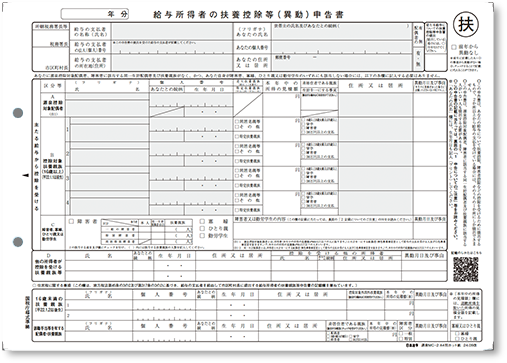This screenshot has width=507, height=363.
Task: Click the 給与の支払者の名称 field
Action: (x=172, y=32)
